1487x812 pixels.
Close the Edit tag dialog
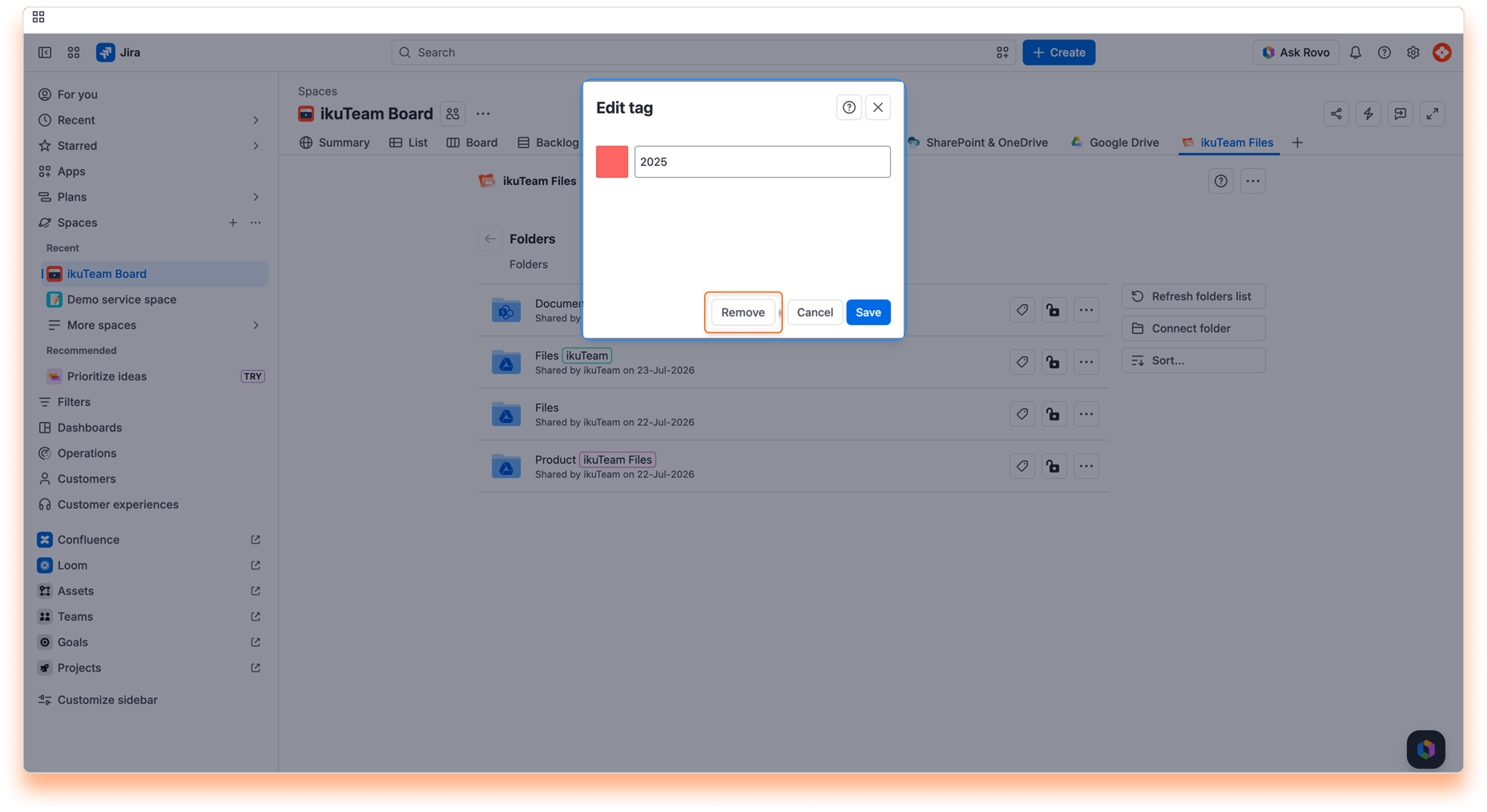878,107
